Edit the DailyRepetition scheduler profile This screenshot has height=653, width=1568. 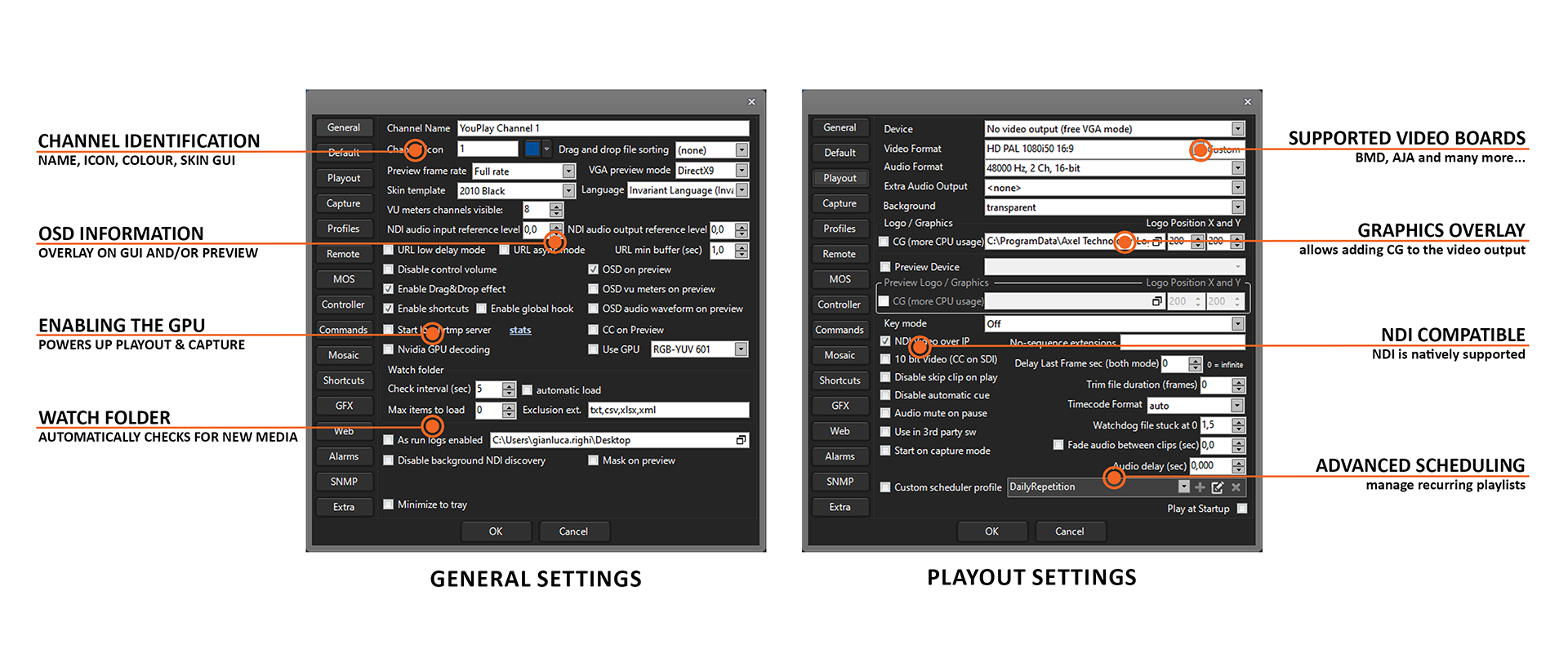click(1218, 487)
